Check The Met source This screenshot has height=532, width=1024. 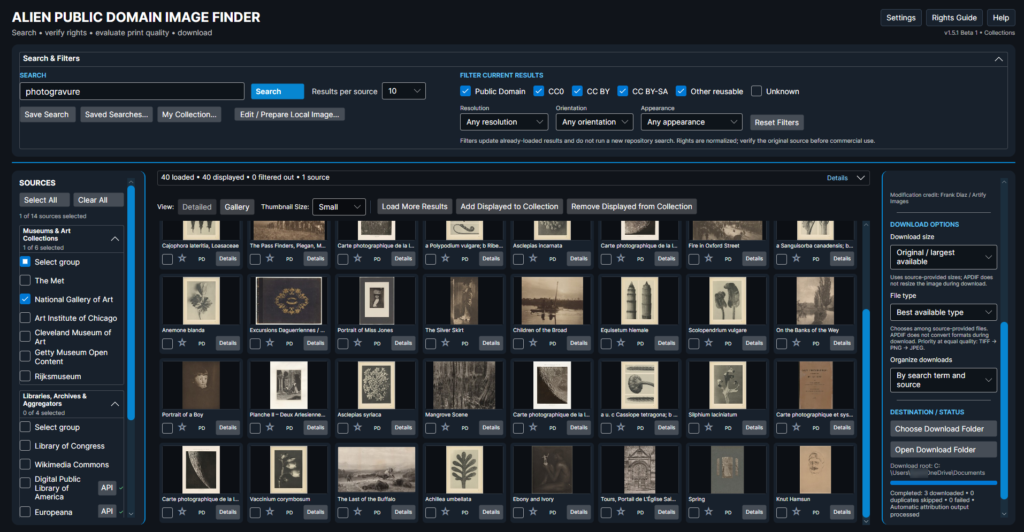(x=25, y=280)
